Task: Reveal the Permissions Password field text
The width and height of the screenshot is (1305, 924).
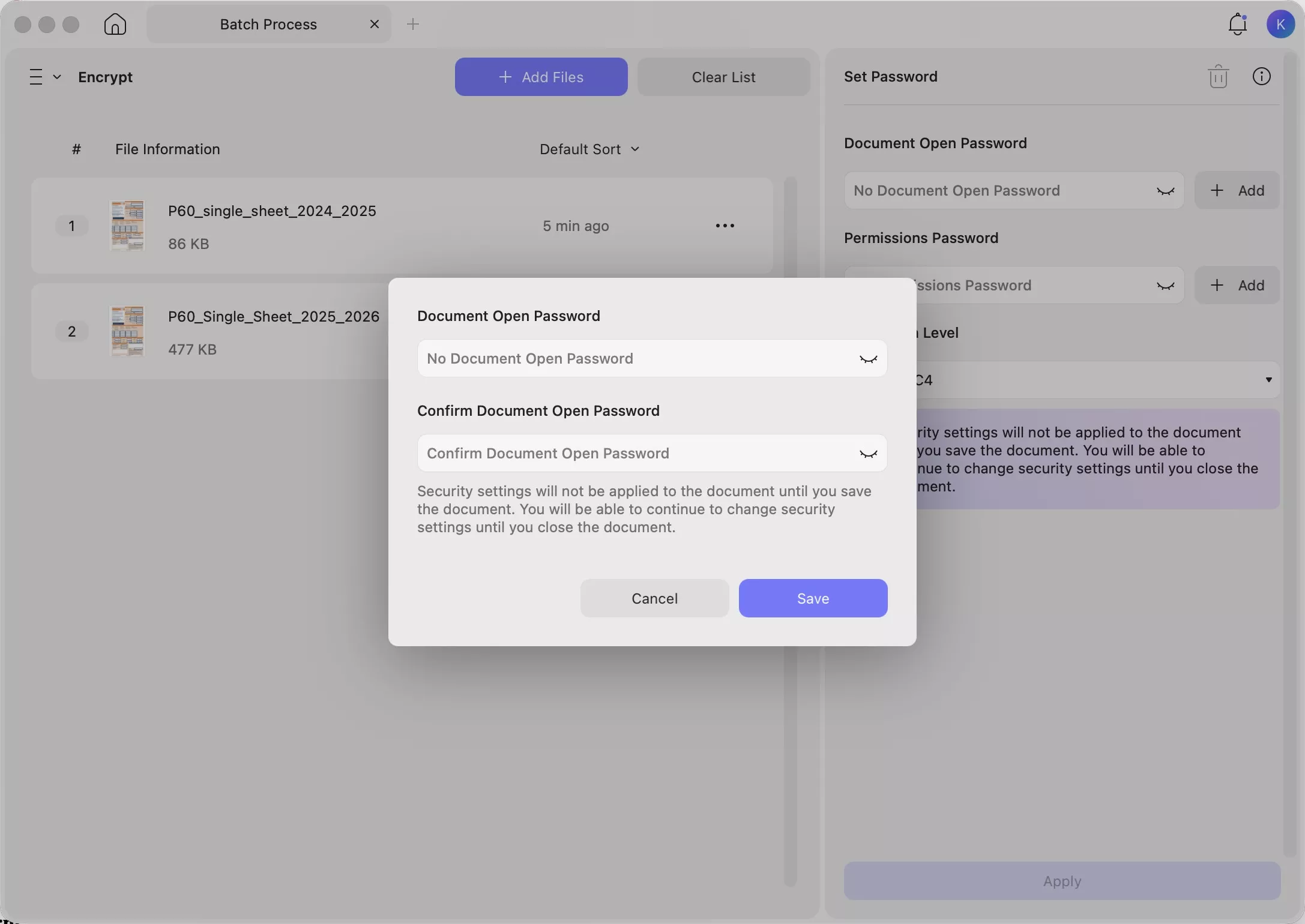Action: [x=1165, y=285]
